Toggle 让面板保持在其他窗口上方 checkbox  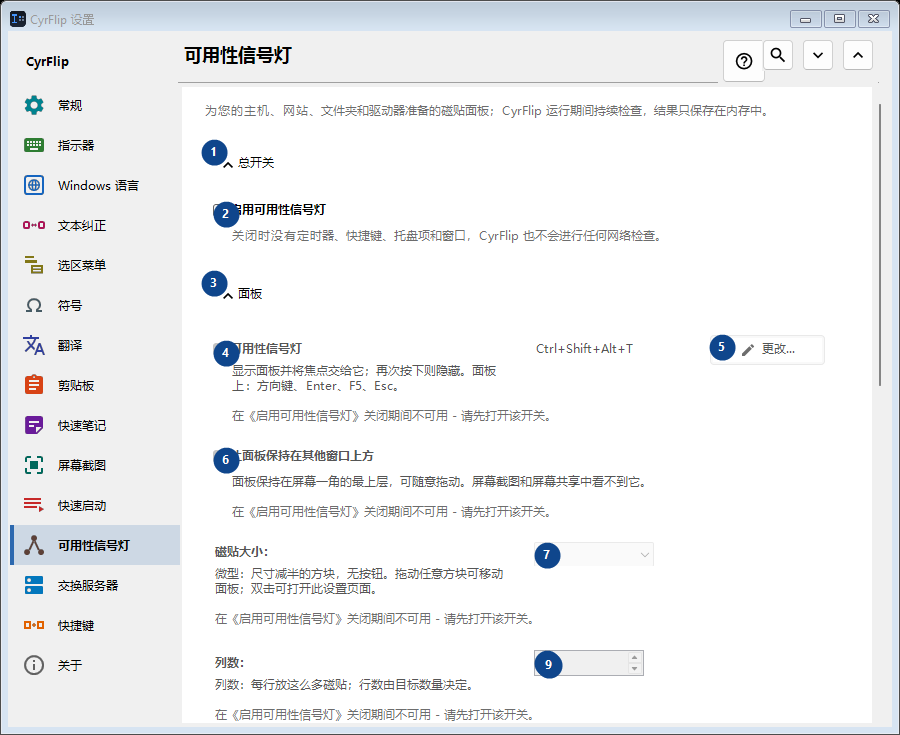pyautogui.click(x=220, y=456)
